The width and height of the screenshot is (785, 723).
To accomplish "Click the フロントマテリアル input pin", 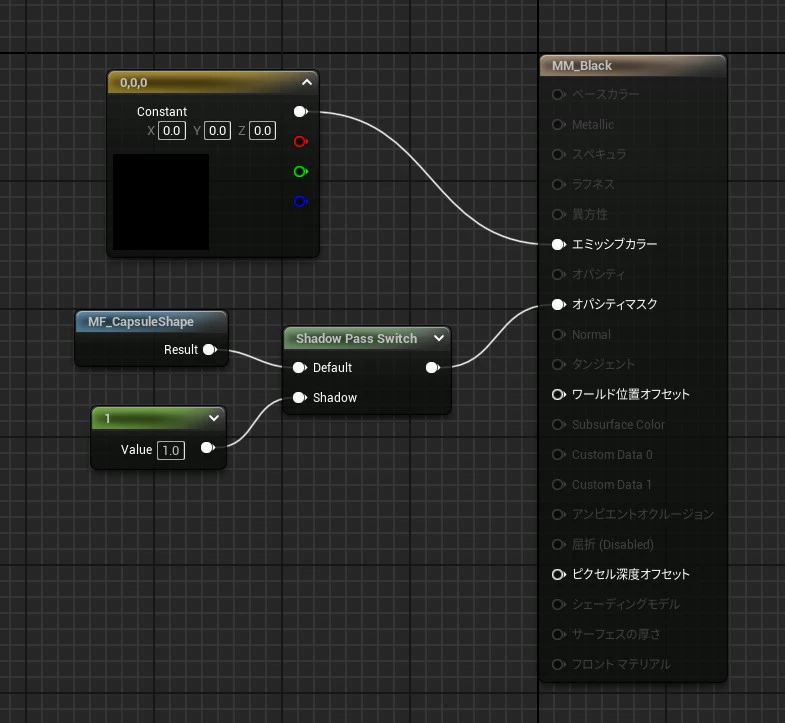I will 558,664.
